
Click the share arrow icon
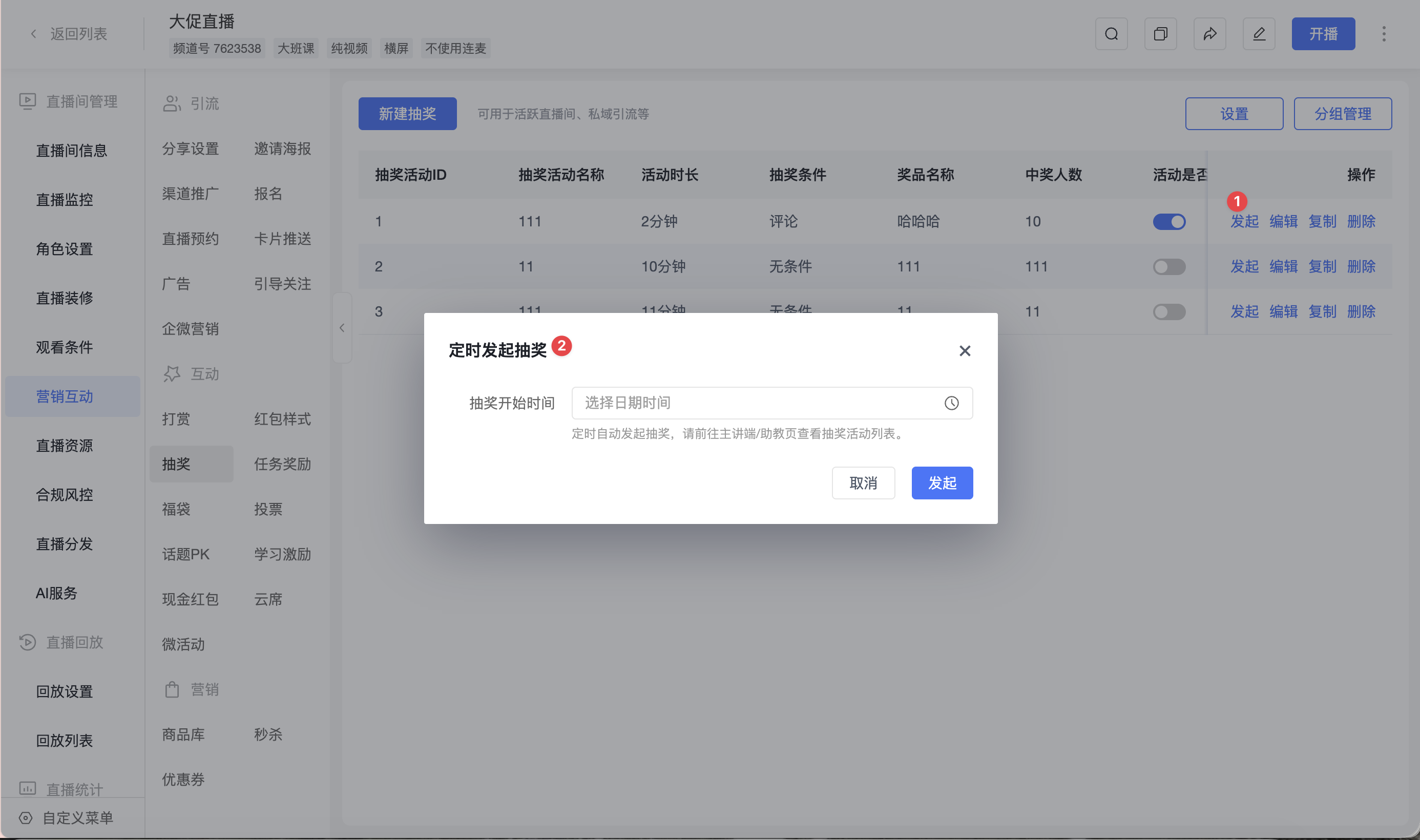(1209, 34)
